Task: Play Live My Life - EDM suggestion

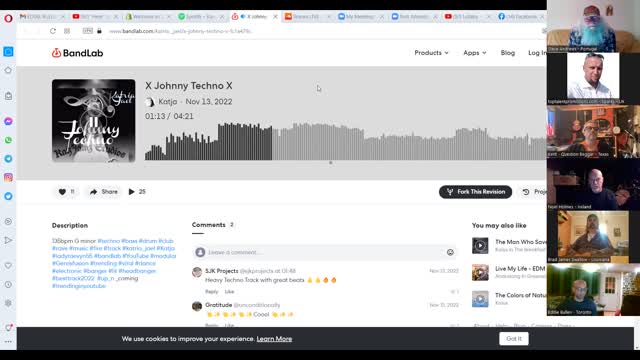Action: [480, 272]
